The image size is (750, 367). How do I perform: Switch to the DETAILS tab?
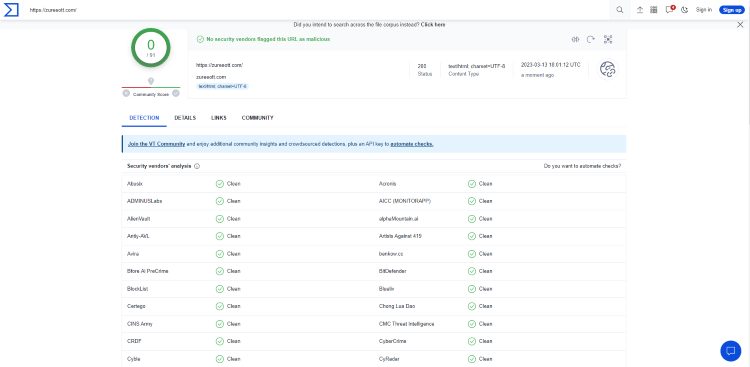pyautogui.click(x=185, y=118)
